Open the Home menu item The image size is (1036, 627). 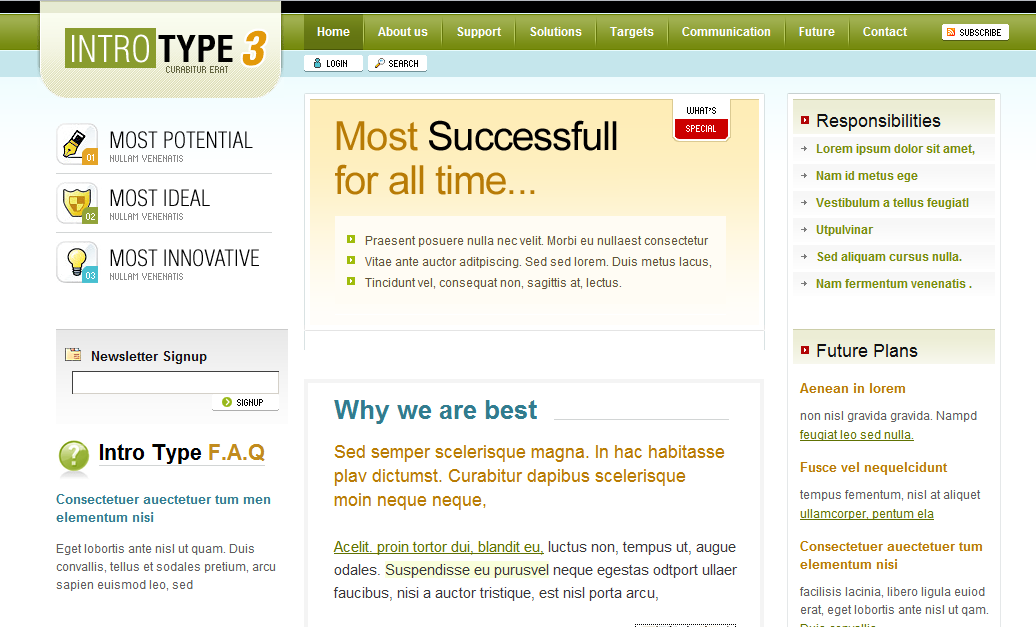point(333,32)
